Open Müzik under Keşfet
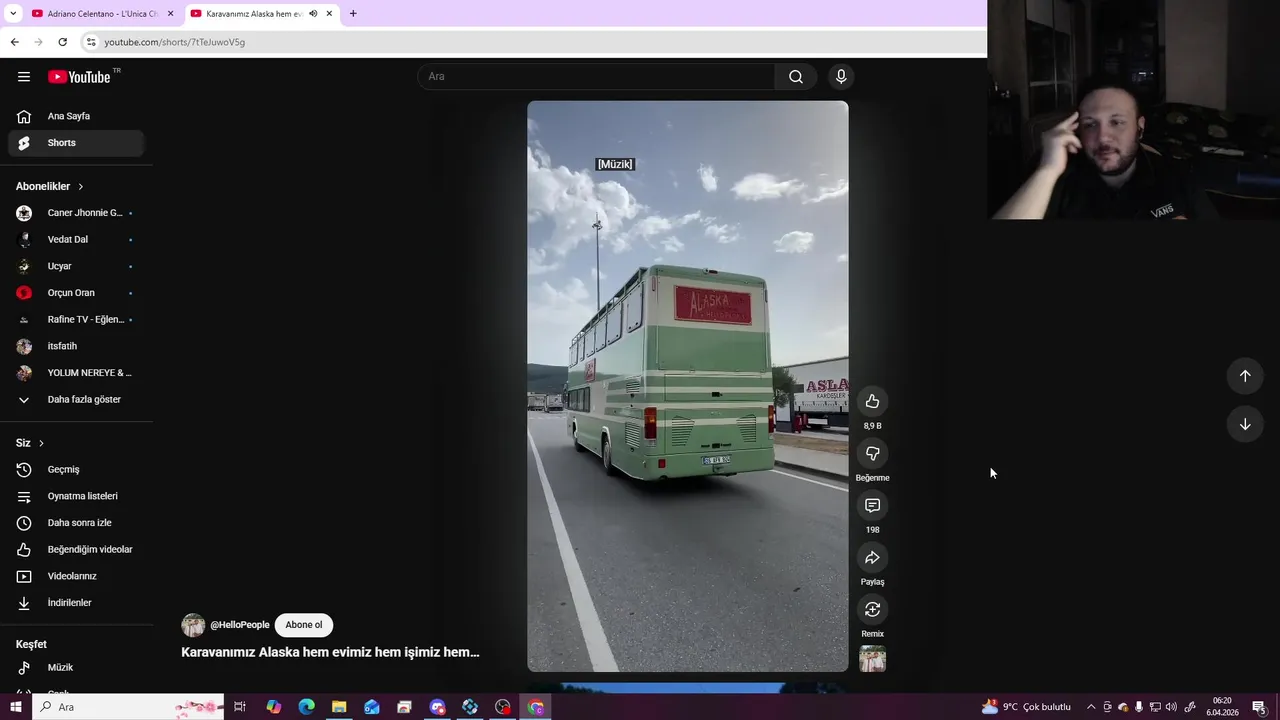This screenshot has height=720, width=1280. coord(76,667)
